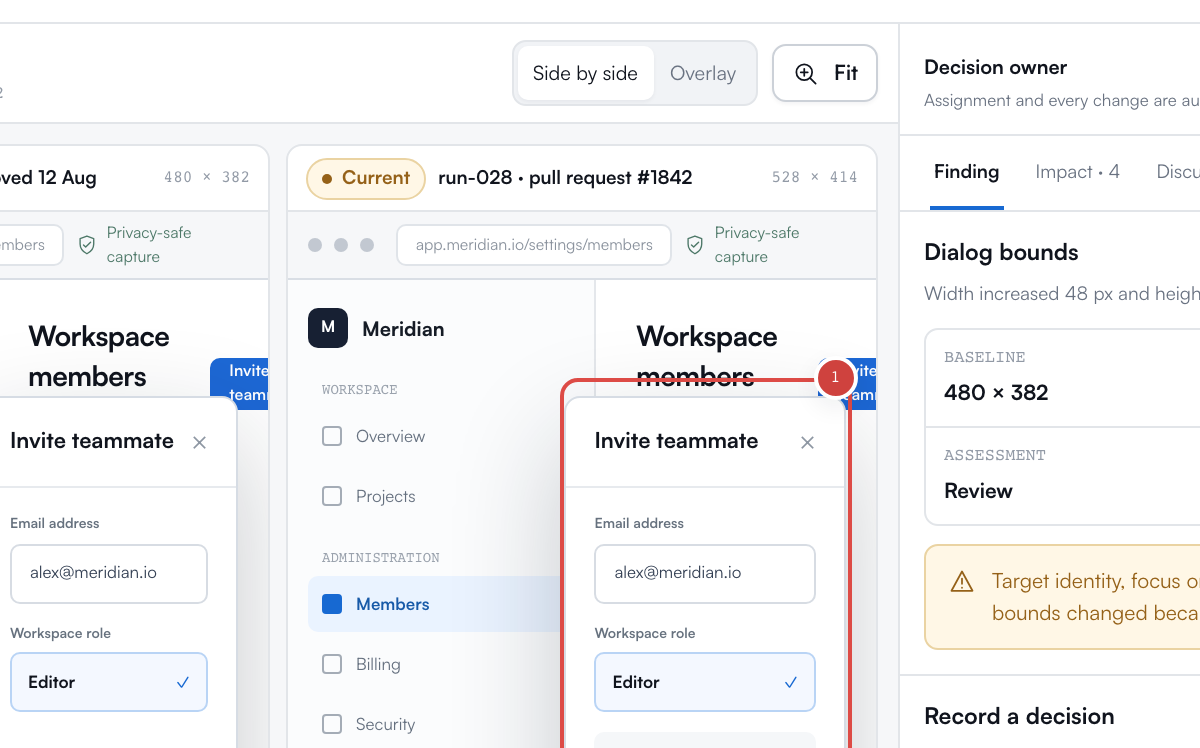Click the Workspace members heading in current run

(707, 357)
